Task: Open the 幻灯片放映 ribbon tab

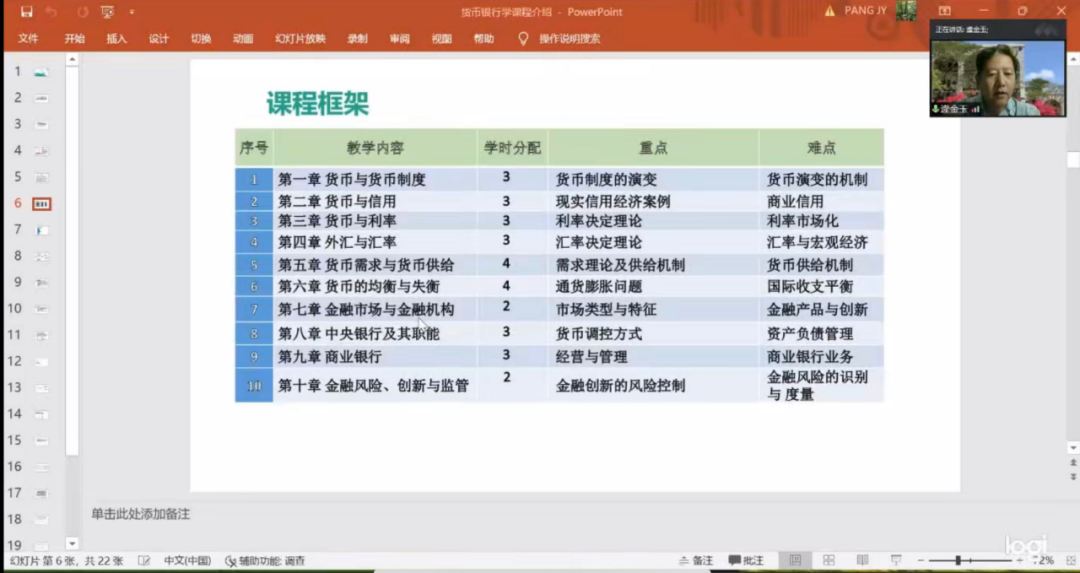Action: tap(300, 39)
